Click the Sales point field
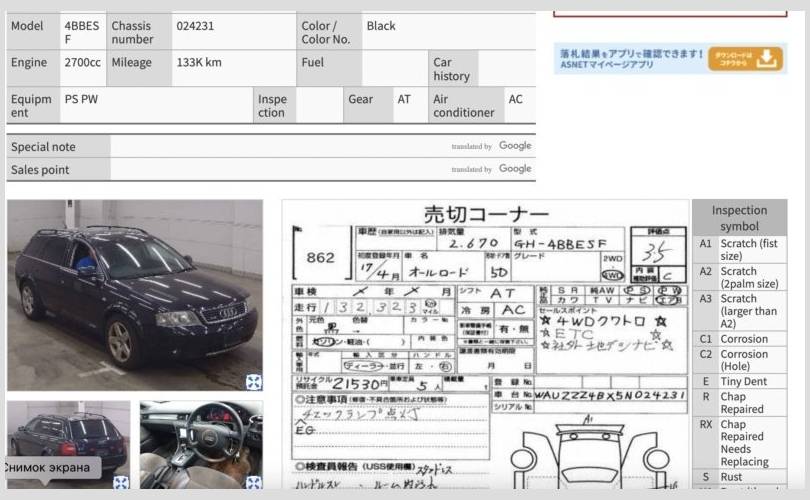 tap(280, 169)
